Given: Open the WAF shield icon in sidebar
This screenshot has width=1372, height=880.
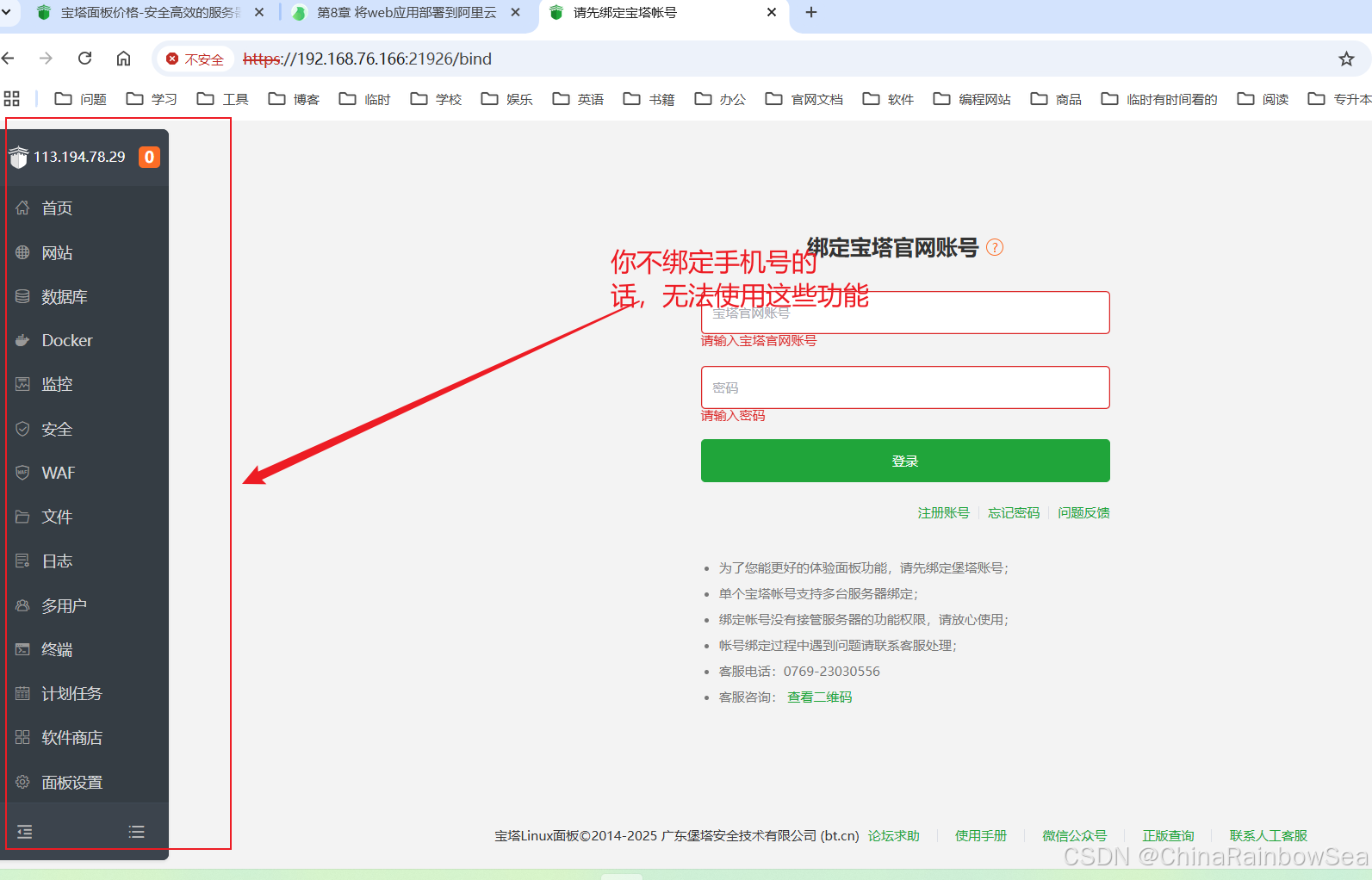Looking at the screenshot, I should (x=22, y=473).
